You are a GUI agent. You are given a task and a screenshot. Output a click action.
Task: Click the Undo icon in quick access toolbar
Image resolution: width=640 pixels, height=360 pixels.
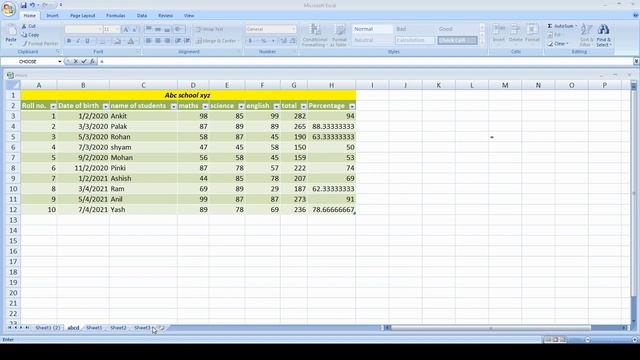coord(33,5)
